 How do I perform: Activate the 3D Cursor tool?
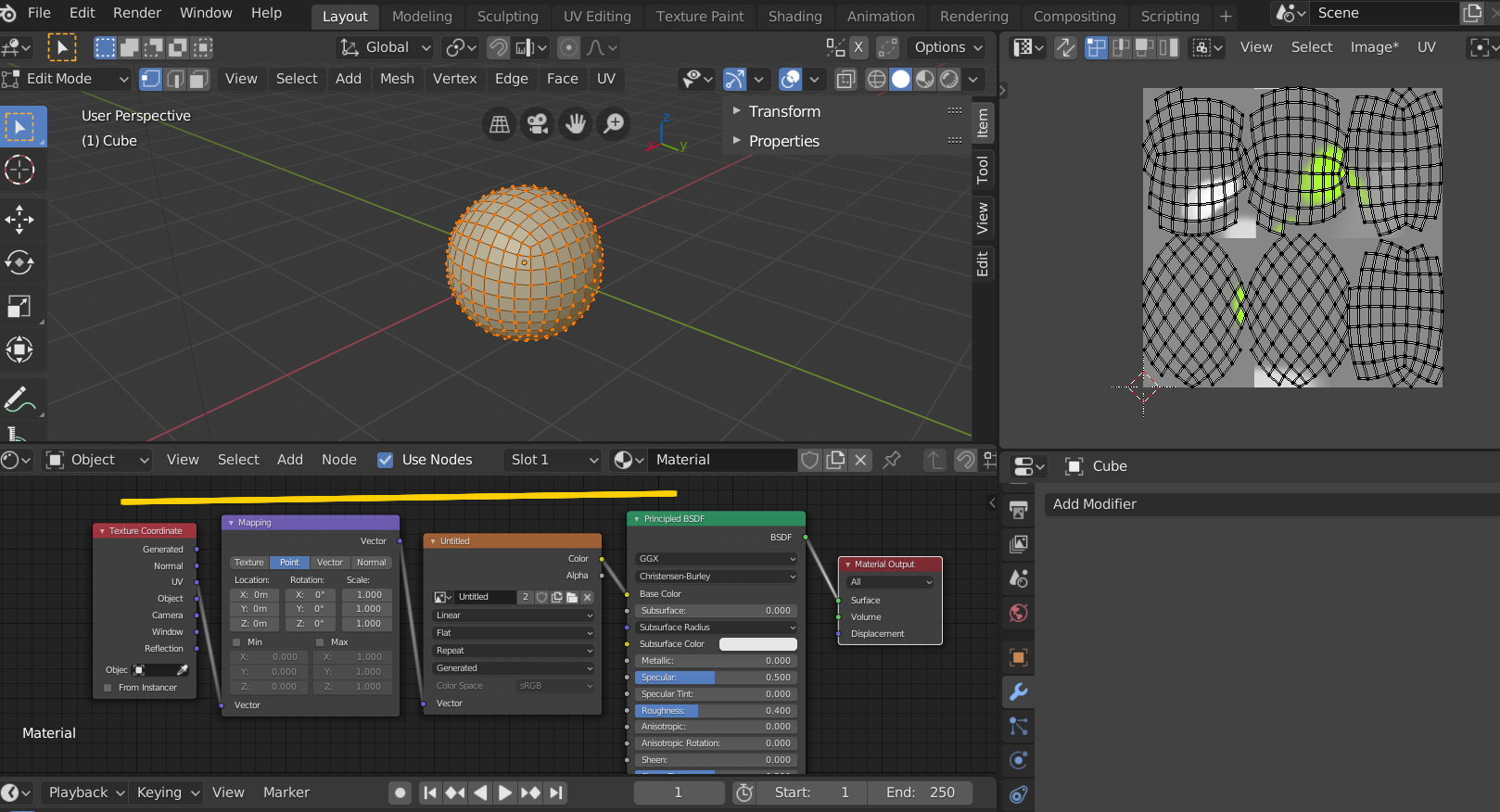19,170
